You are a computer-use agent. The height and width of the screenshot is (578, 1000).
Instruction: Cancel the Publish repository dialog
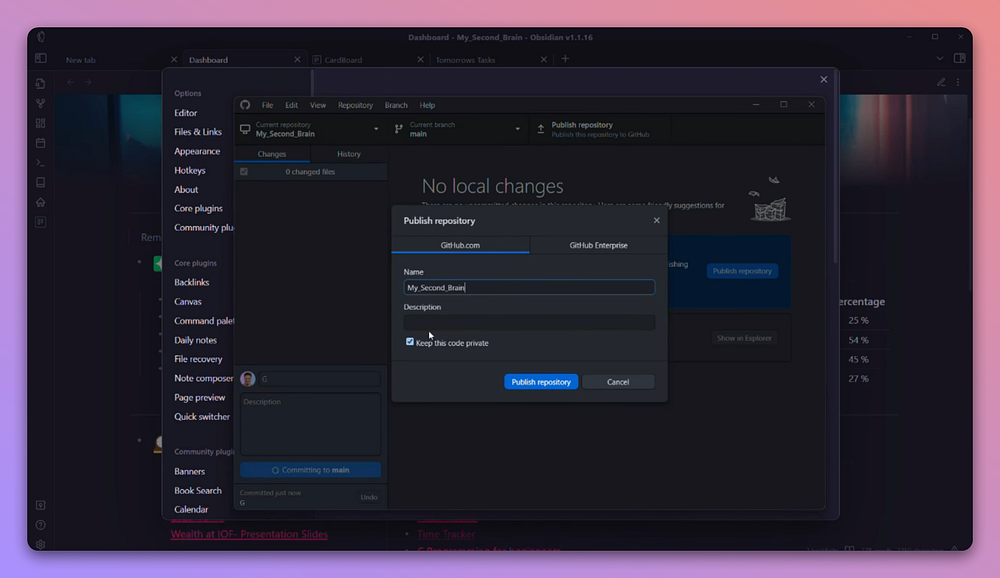coord(618,382)
